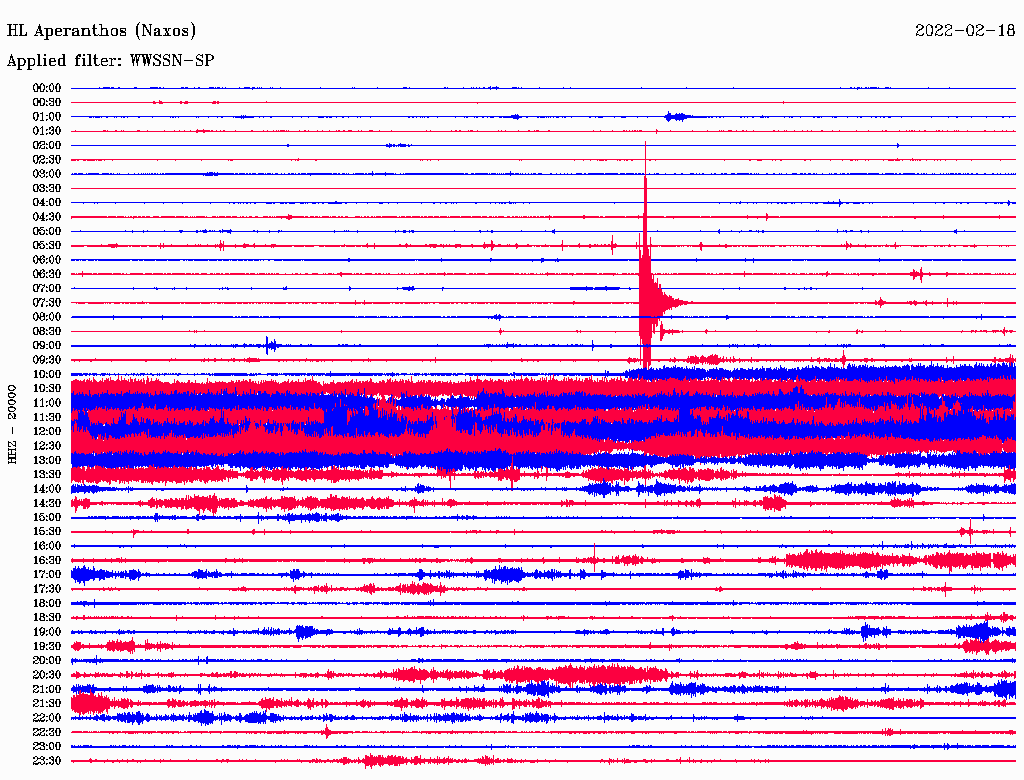The height and width of the screenshot is (780, 1024).
Task: Click the 21:30 time label
Action: tap(47, 704)
